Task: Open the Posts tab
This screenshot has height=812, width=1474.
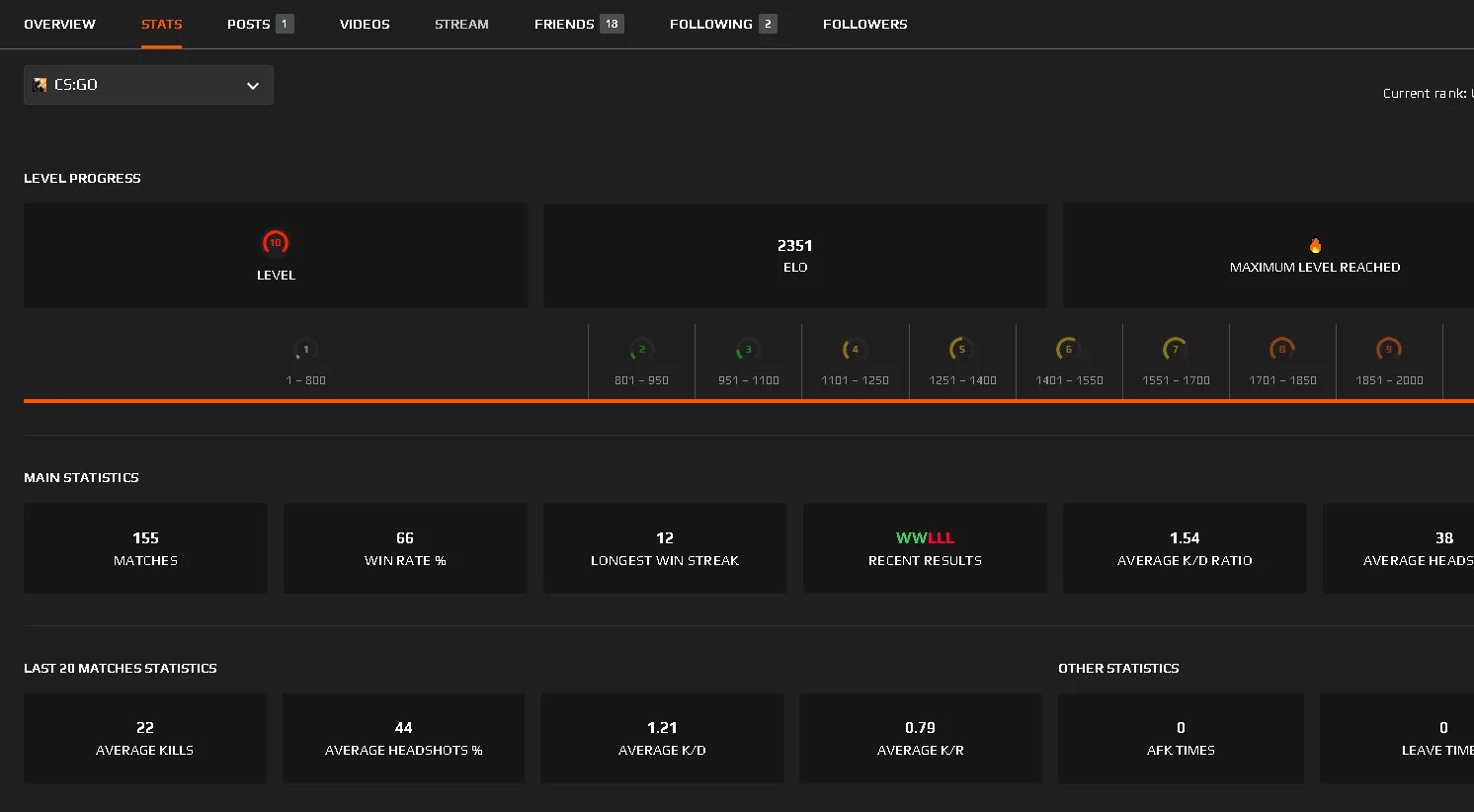Action: coord(260,24)
